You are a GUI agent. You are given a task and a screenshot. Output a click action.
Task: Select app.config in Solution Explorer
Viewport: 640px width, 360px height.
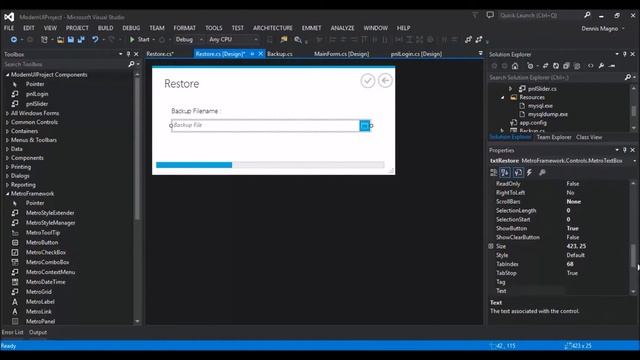(533, 122)
